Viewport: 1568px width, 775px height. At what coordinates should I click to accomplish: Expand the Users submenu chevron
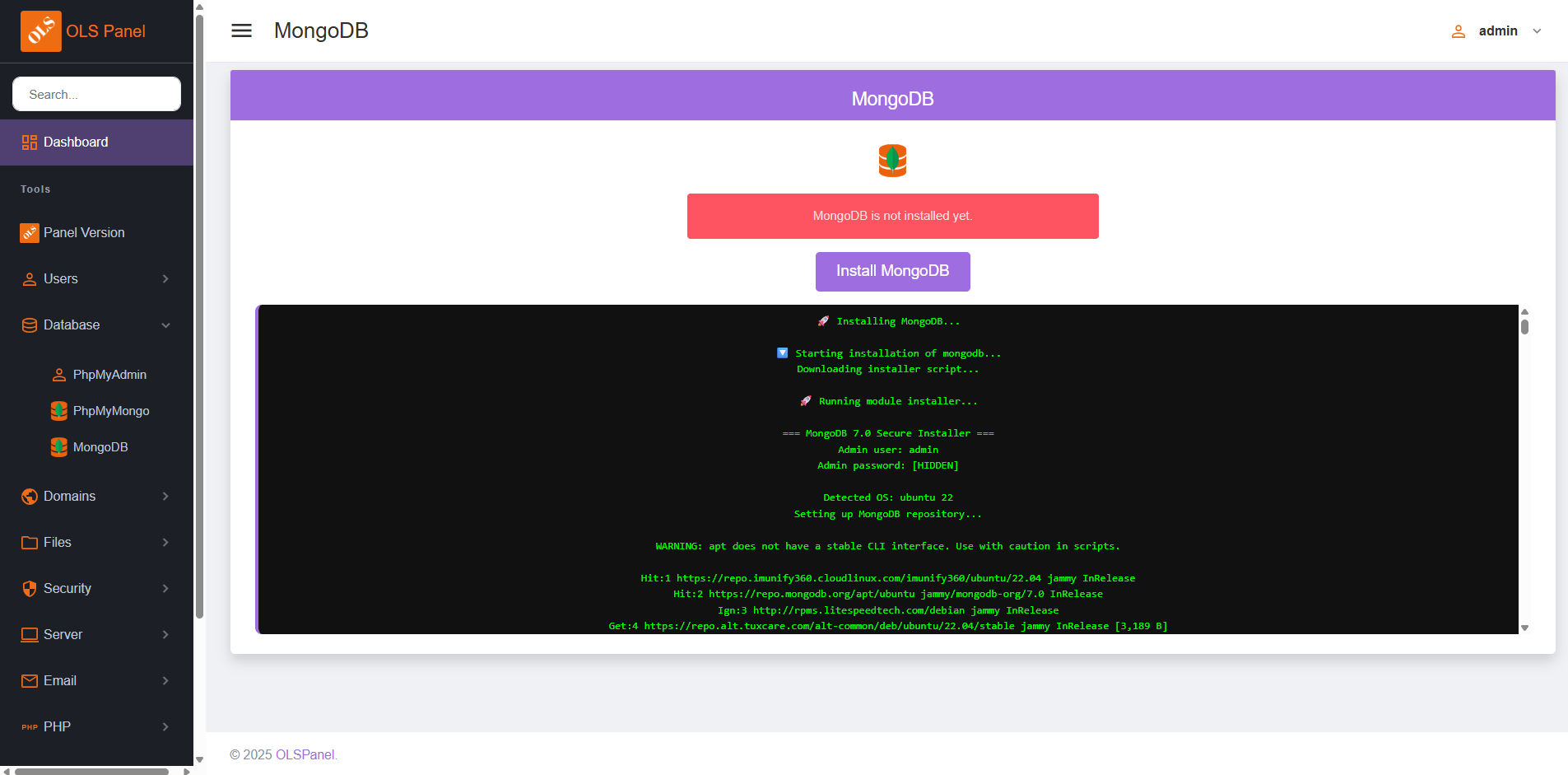tap(165, 279)
